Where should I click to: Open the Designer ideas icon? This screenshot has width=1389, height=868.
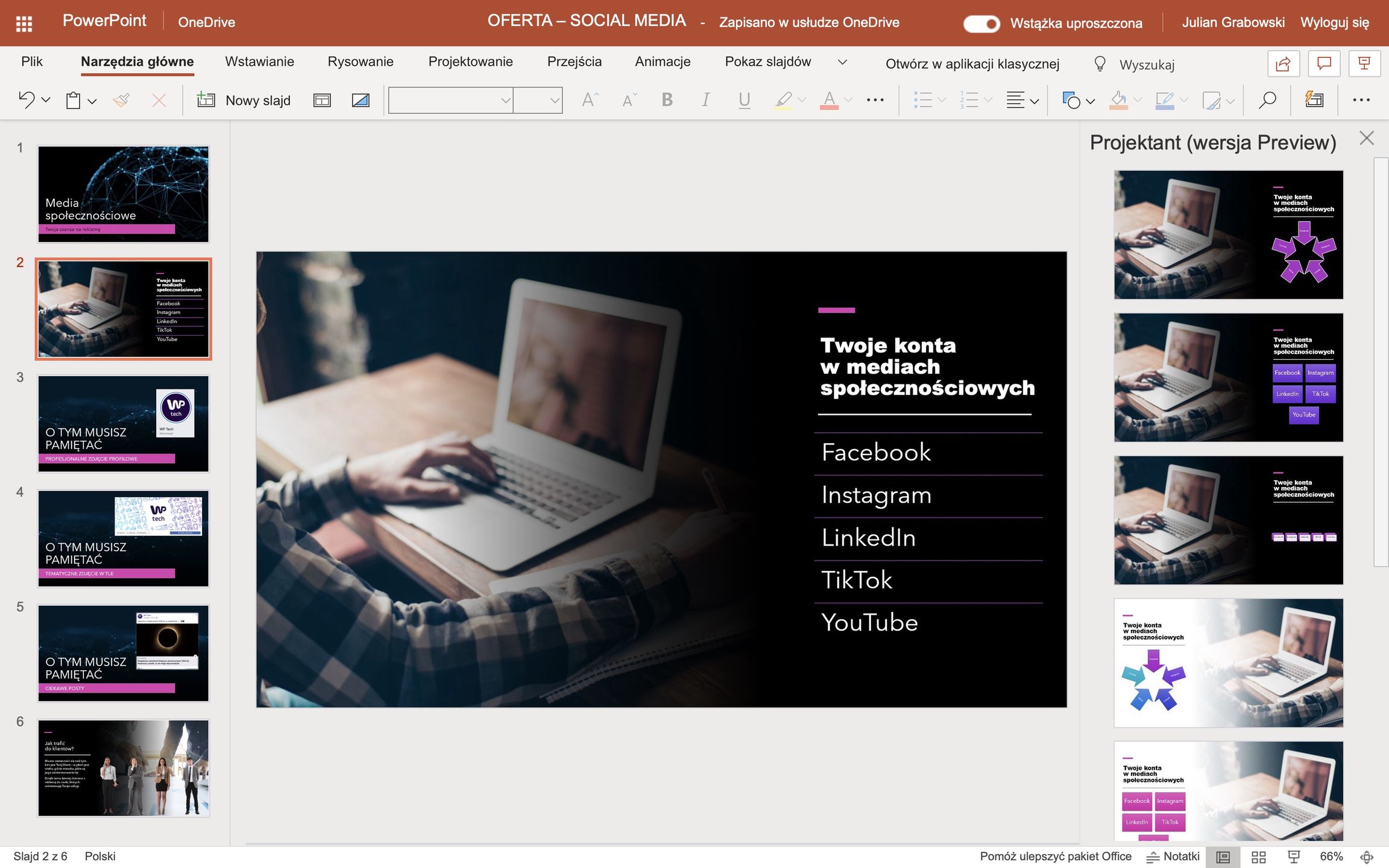pos(1314,99)
